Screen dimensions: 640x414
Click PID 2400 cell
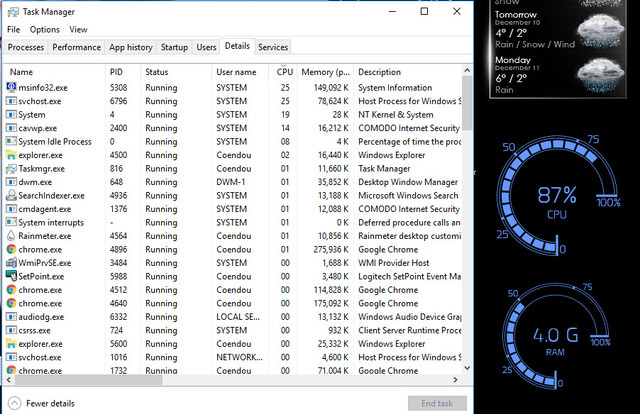118,128
